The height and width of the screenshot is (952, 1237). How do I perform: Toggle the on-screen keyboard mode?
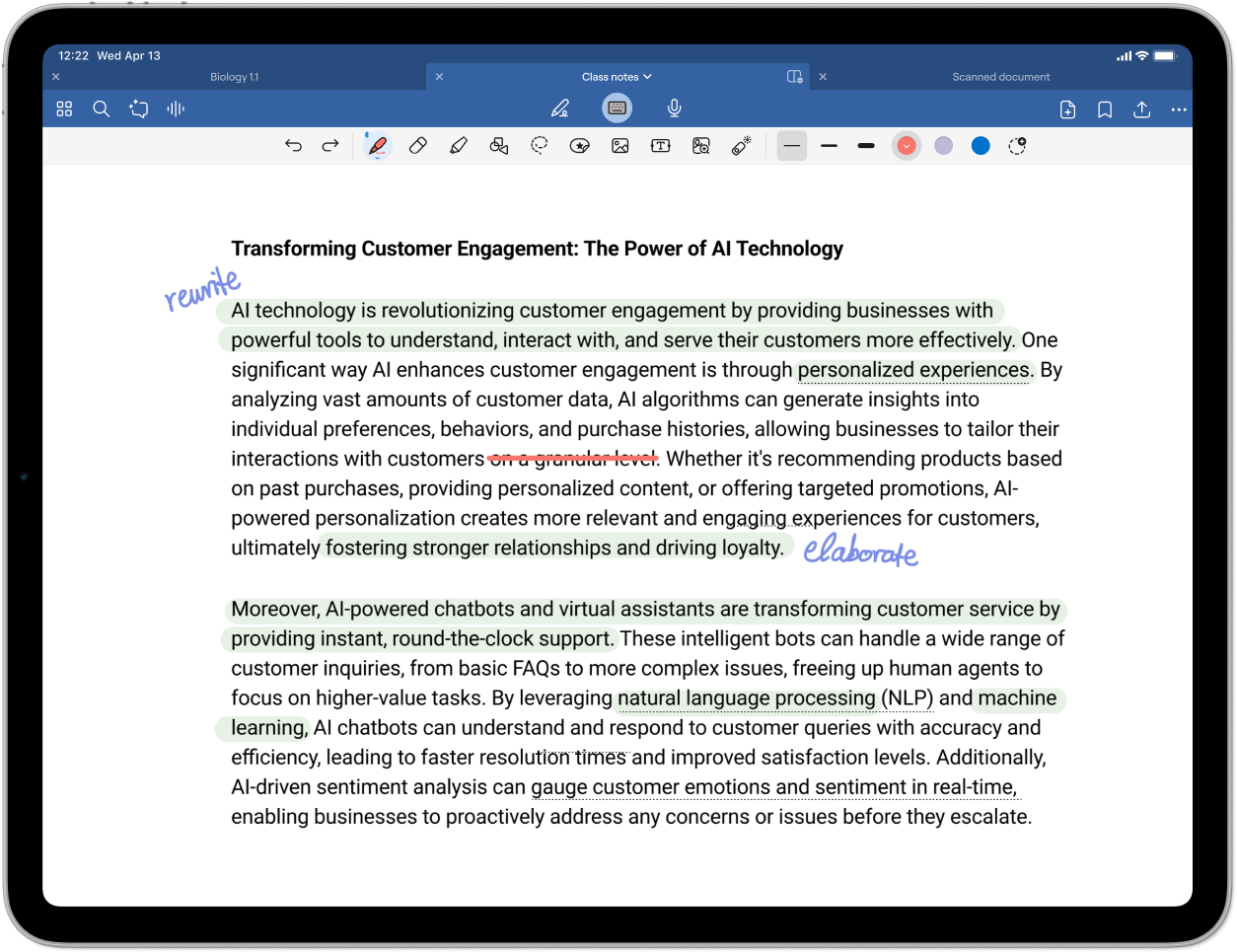pos(617,109)
